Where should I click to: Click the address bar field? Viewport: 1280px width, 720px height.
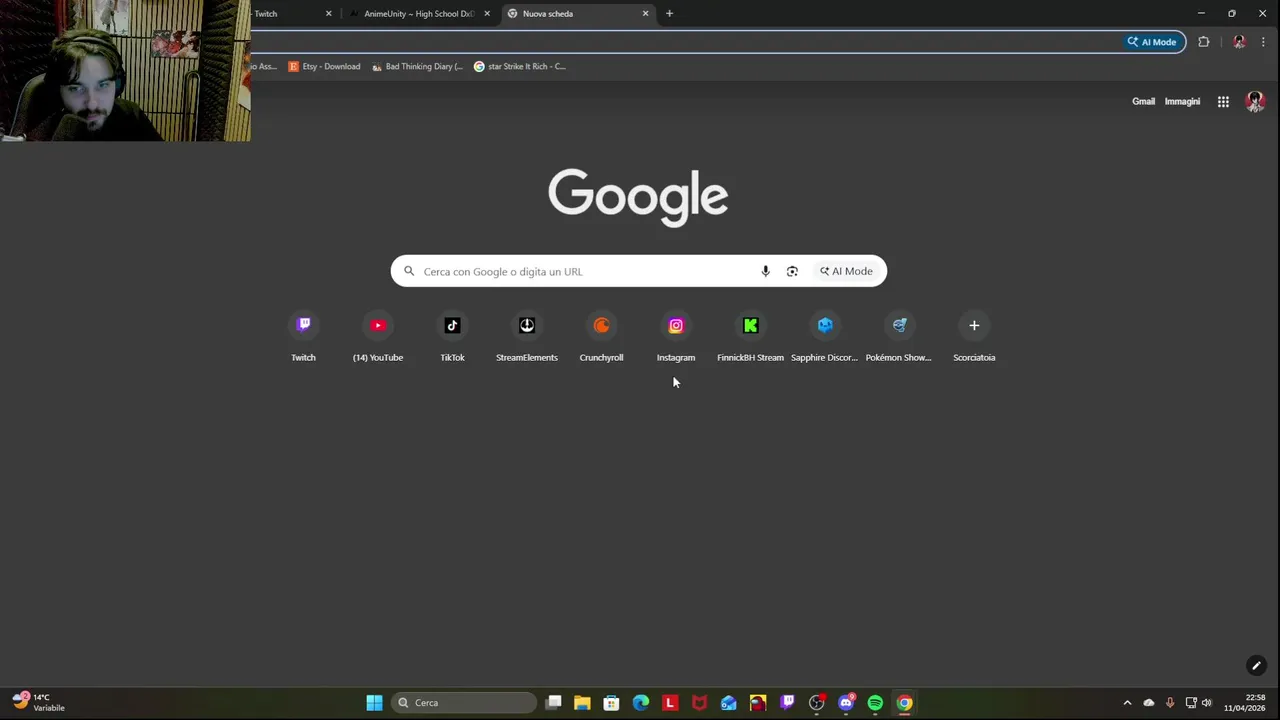(x=685, y=42)
